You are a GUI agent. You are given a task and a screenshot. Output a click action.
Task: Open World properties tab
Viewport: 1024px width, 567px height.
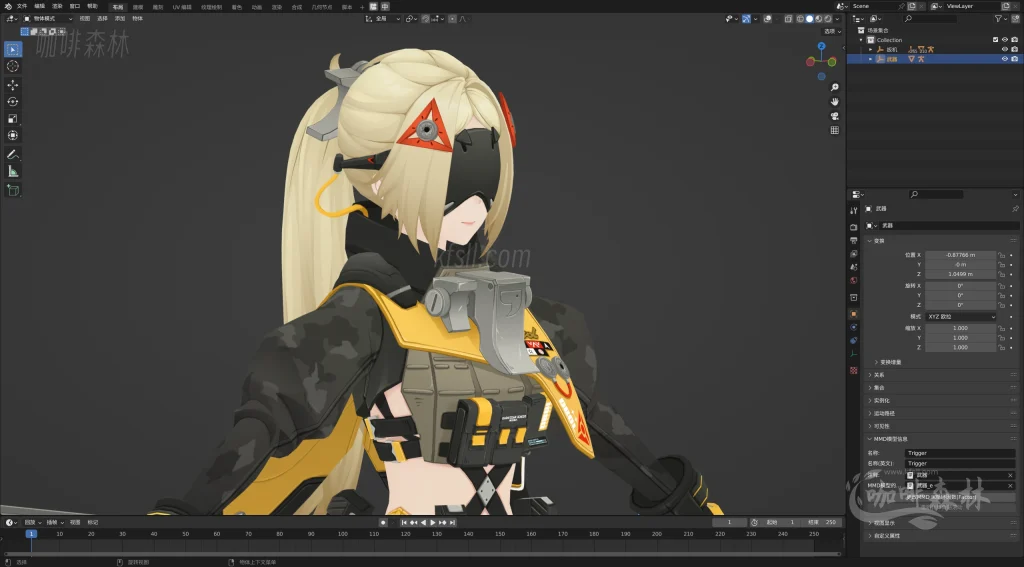pos(854,280)
